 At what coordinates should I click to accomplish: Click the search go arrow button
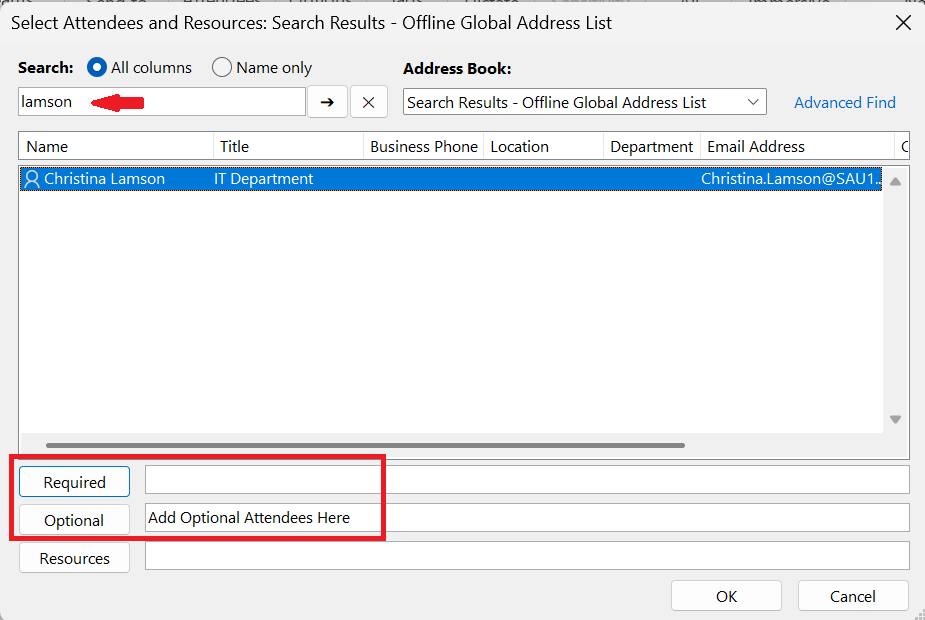pyautogui.click(x=327, y=102)
